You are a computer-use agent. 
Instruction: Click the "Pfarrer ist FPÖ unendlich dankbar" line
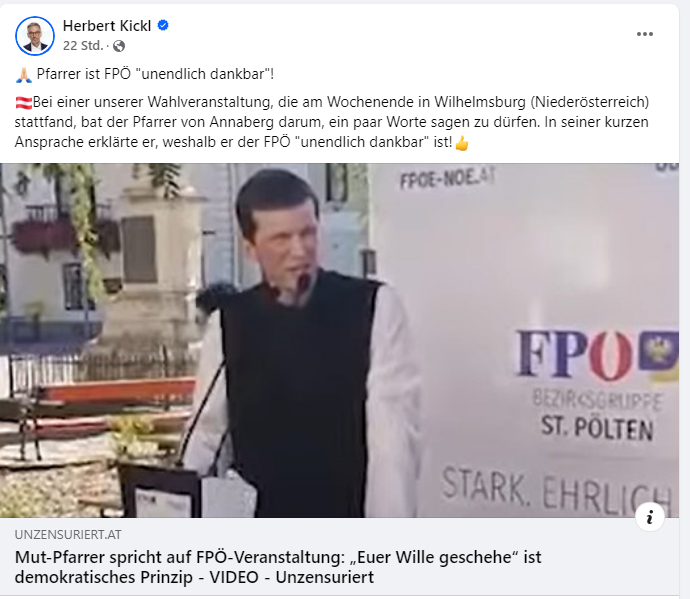155,74
